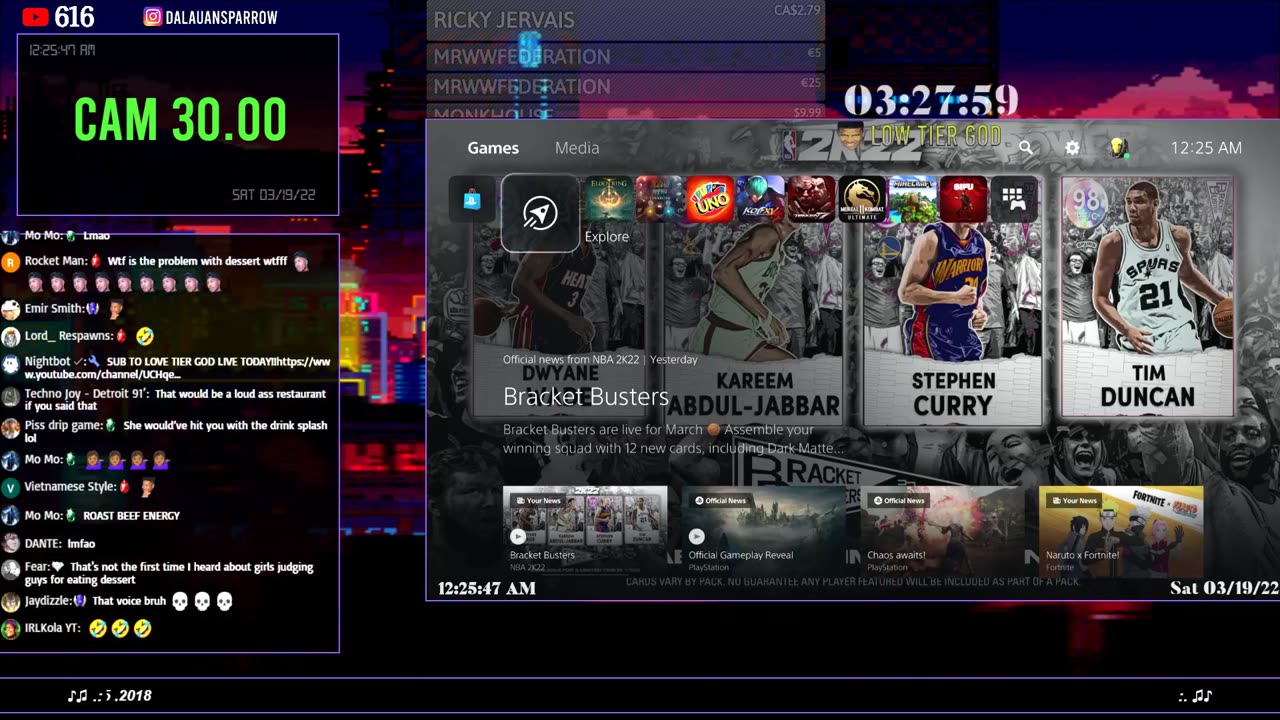Screen dimensions: 1280x720
Task: Click the game icon right of Elden Ring
Action: pyautogui.click(x=659, y=199)
